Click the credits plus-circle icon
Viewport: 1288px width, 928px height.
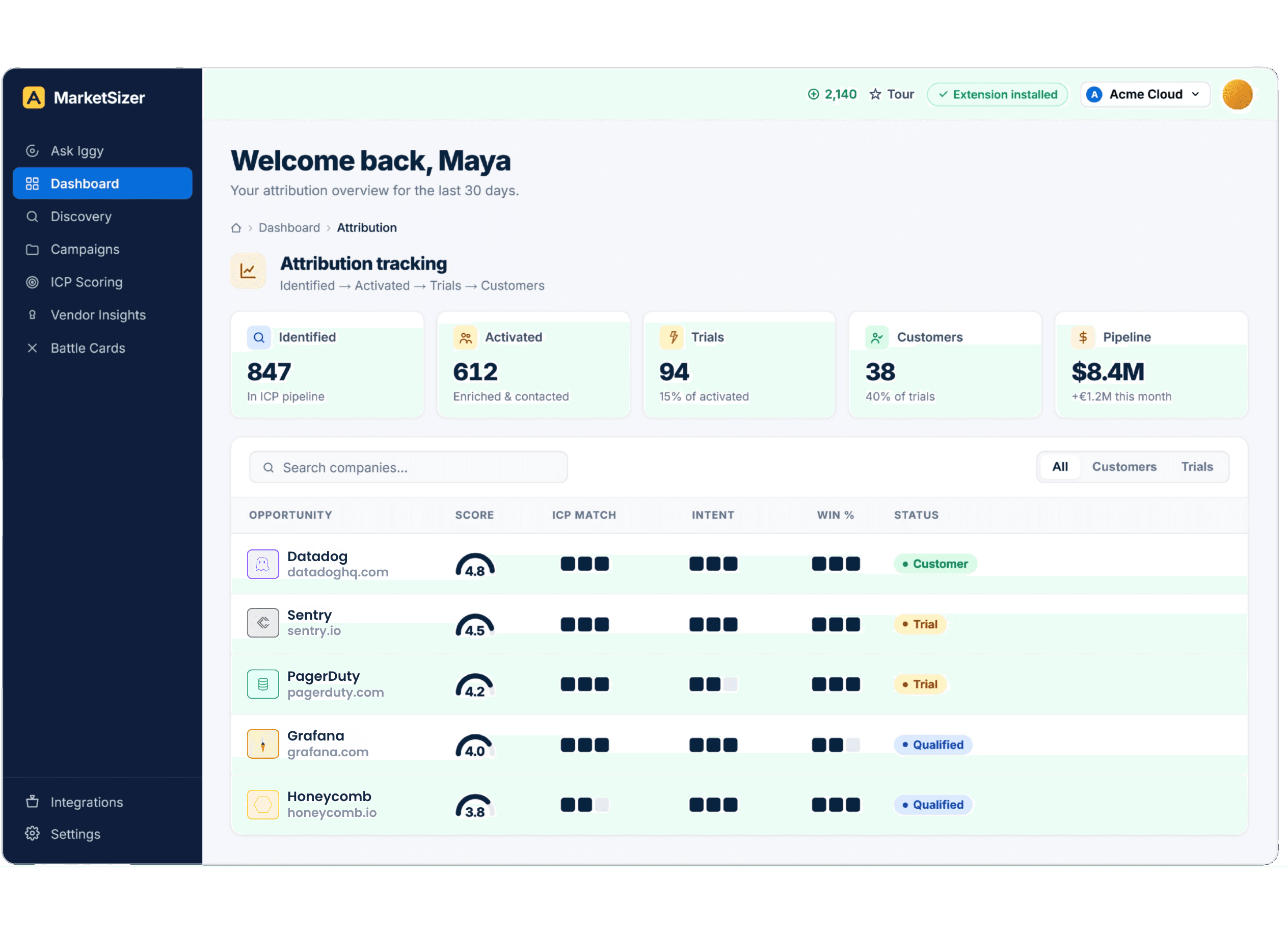coord(814,94)
